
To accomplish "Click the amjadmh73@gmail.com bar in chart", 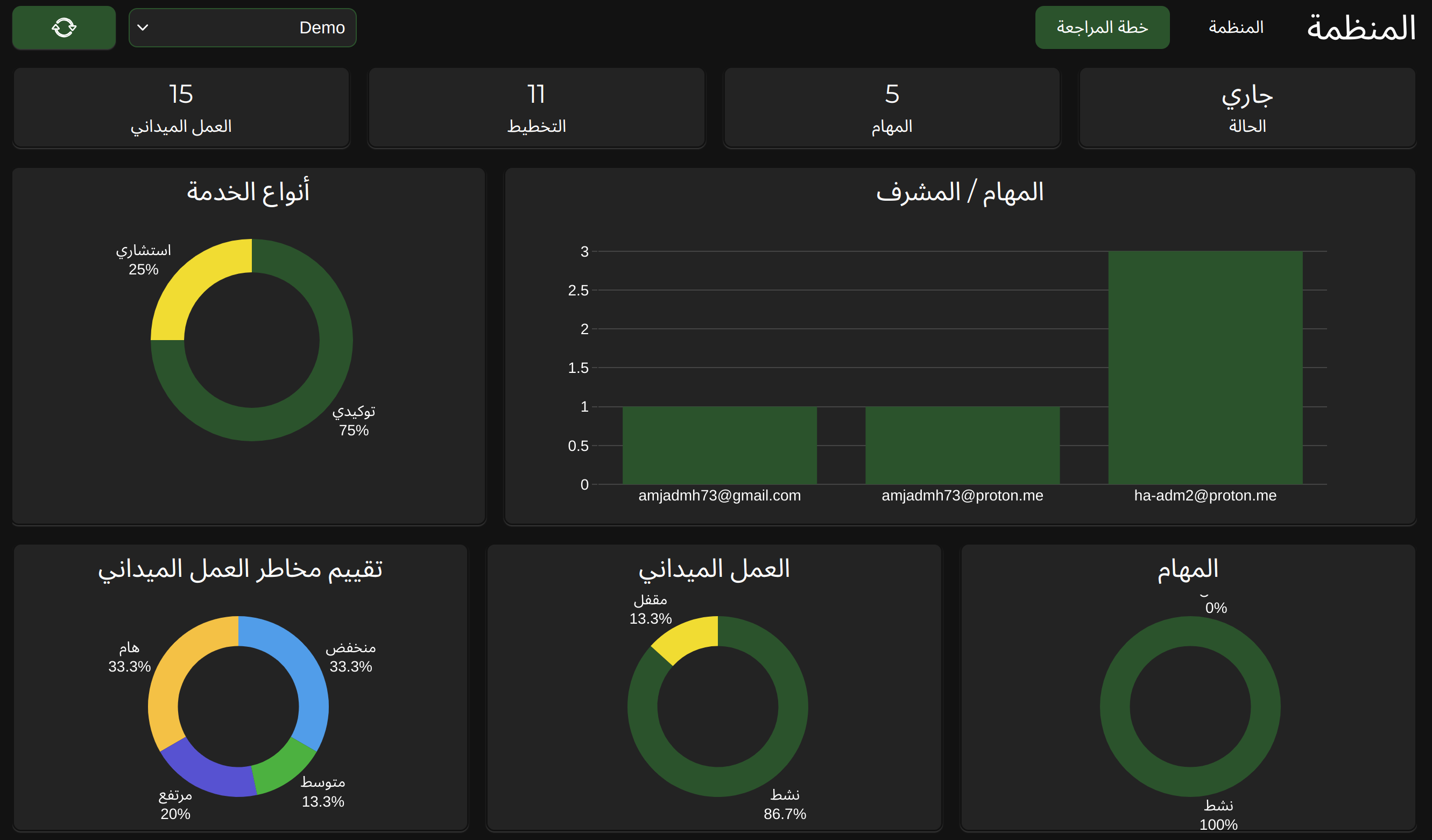I will [719, 445].
